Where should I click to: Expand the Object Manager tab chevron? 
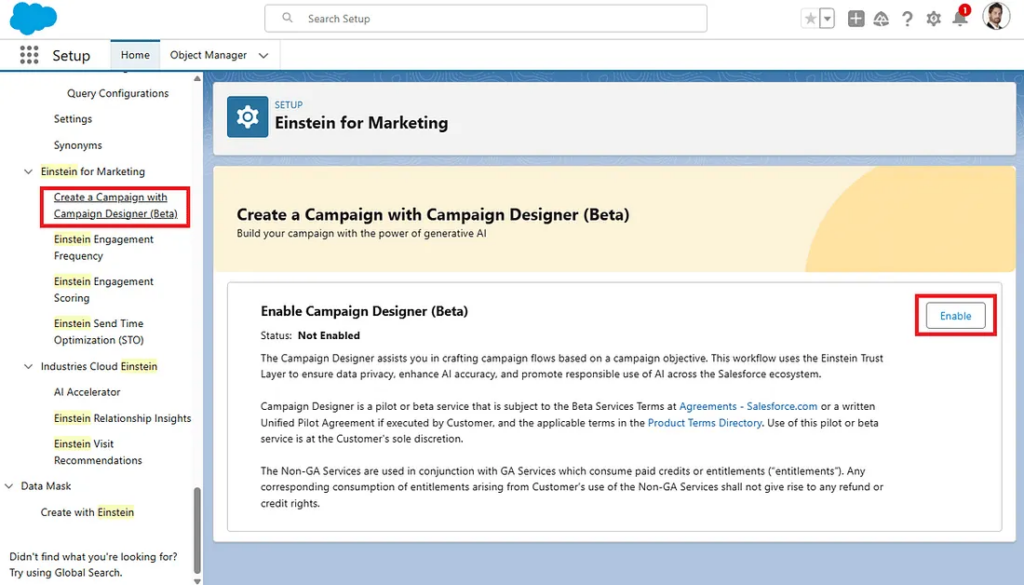pos(263,55)
